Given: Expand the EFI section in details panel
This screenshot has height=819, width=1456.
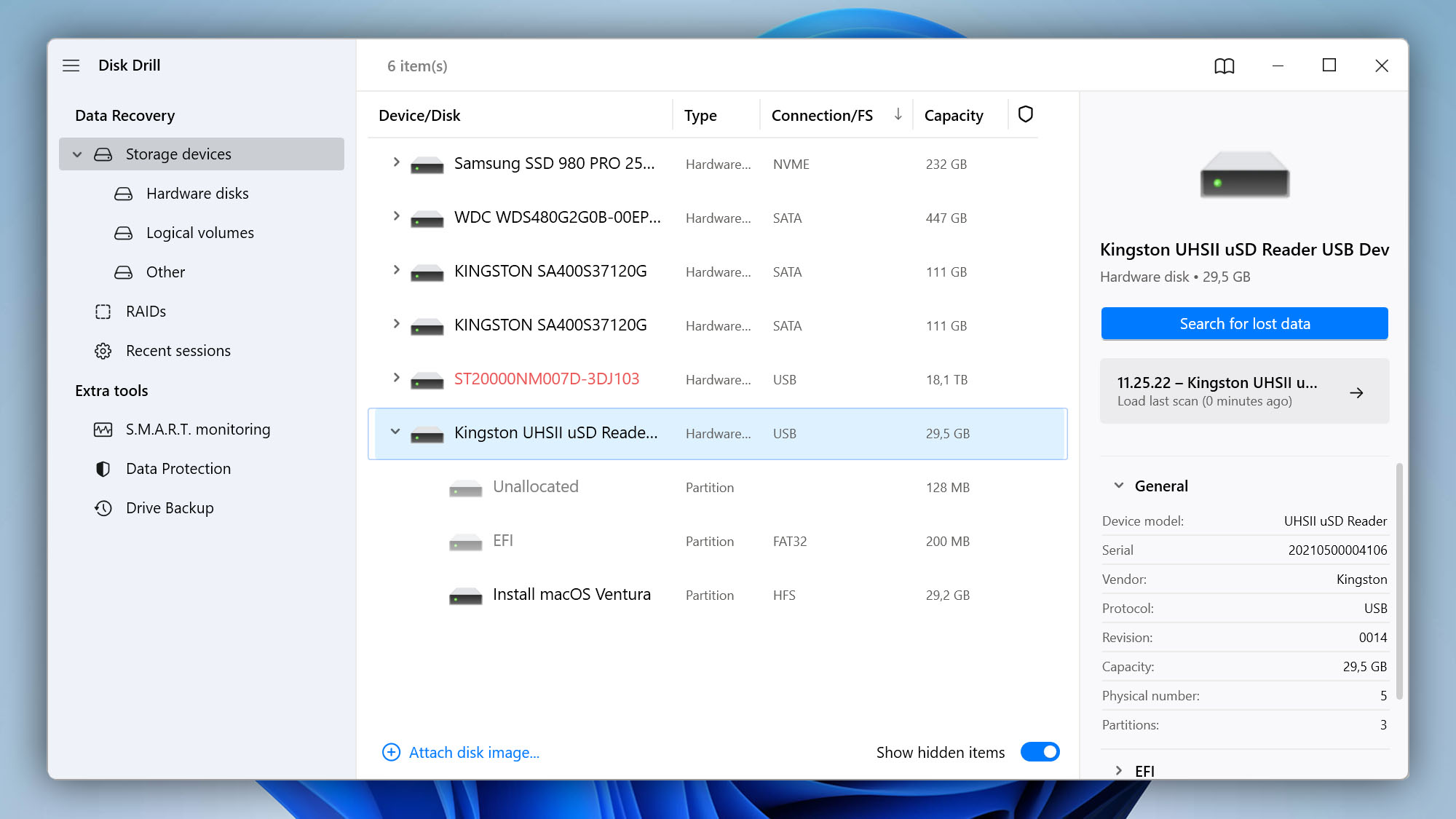Looking at the screenshot, I should click(x=1119, y=770).
